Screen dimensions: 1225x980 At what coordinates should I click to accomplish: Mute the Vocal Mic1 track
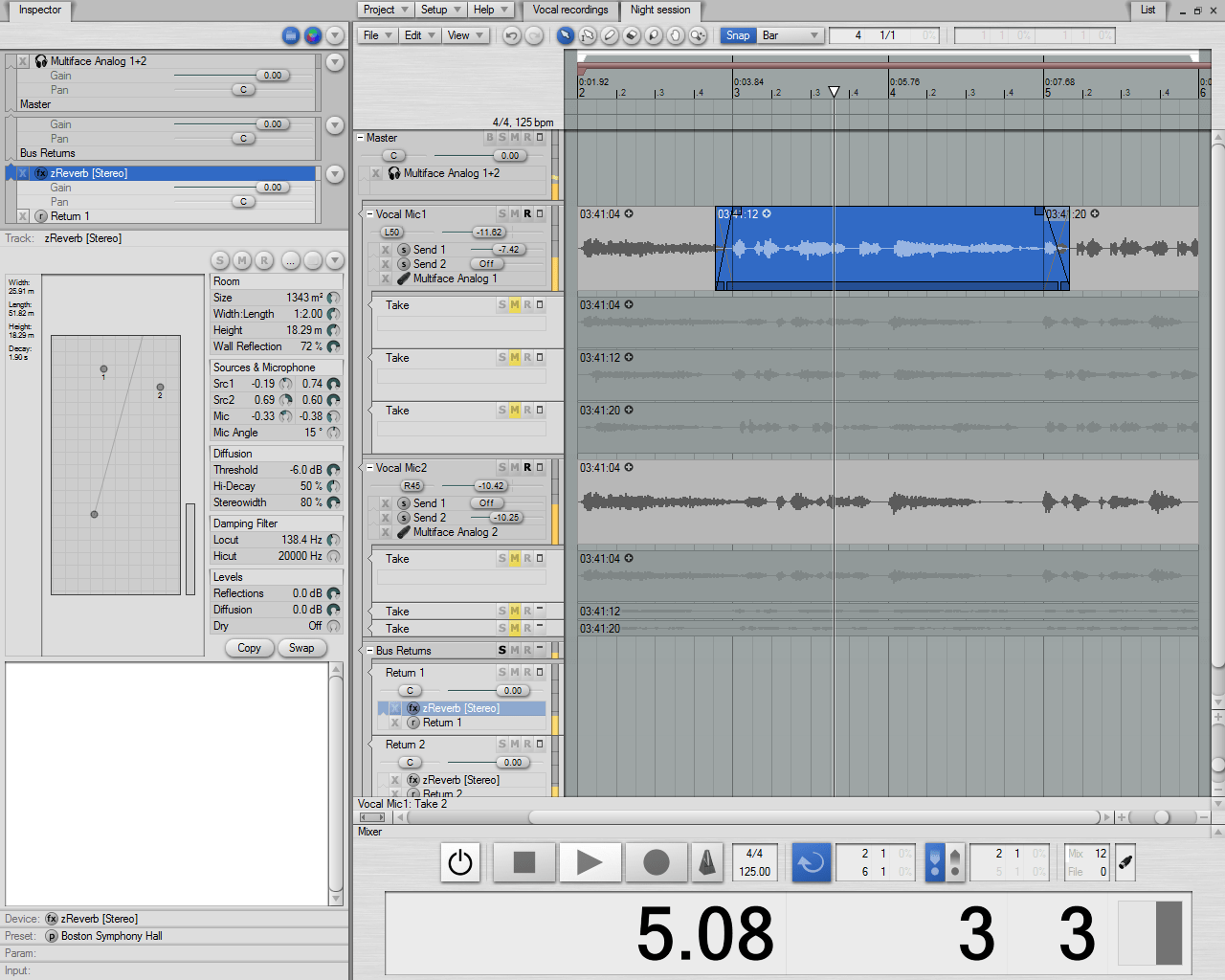point(515,214)
